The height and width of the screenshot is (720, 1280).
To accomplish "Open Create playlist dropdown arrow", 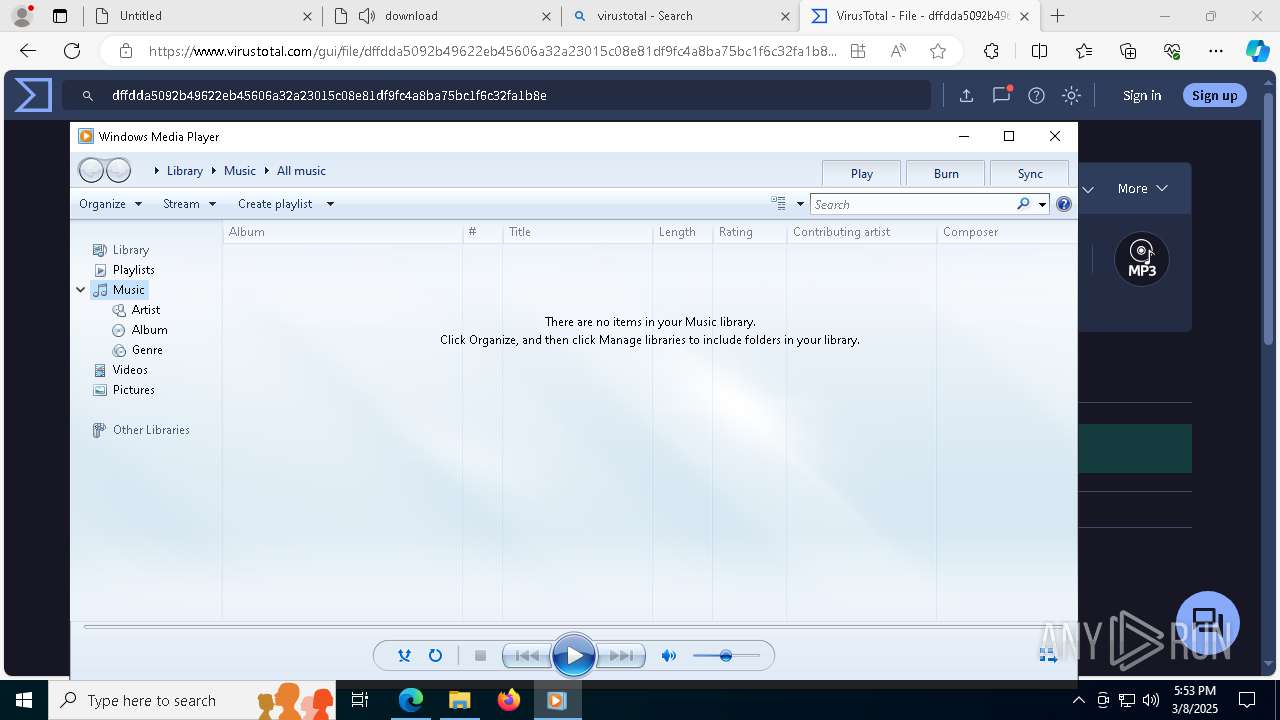I will 330,204.
